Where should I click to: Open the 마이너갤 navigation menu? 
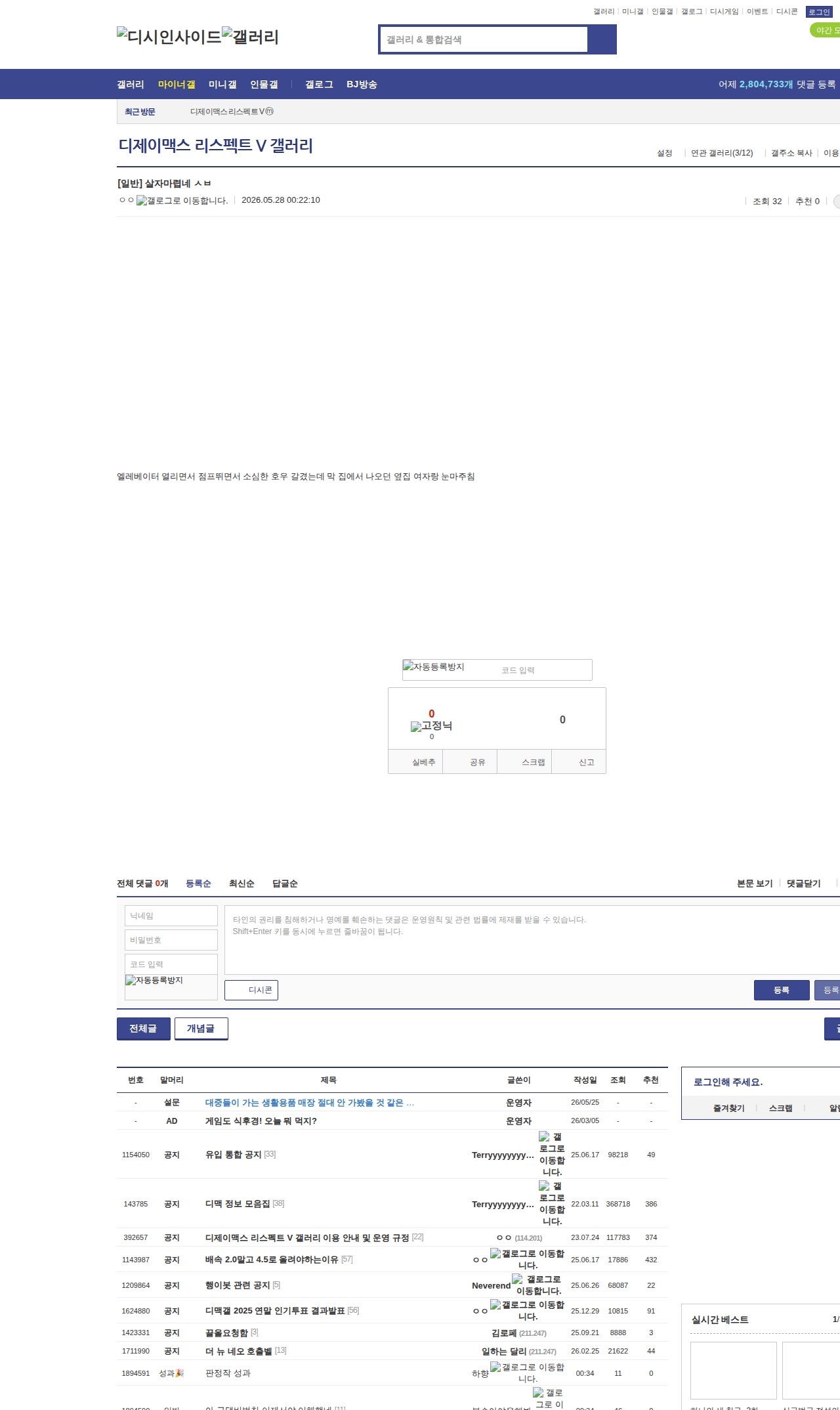(177, 85)
